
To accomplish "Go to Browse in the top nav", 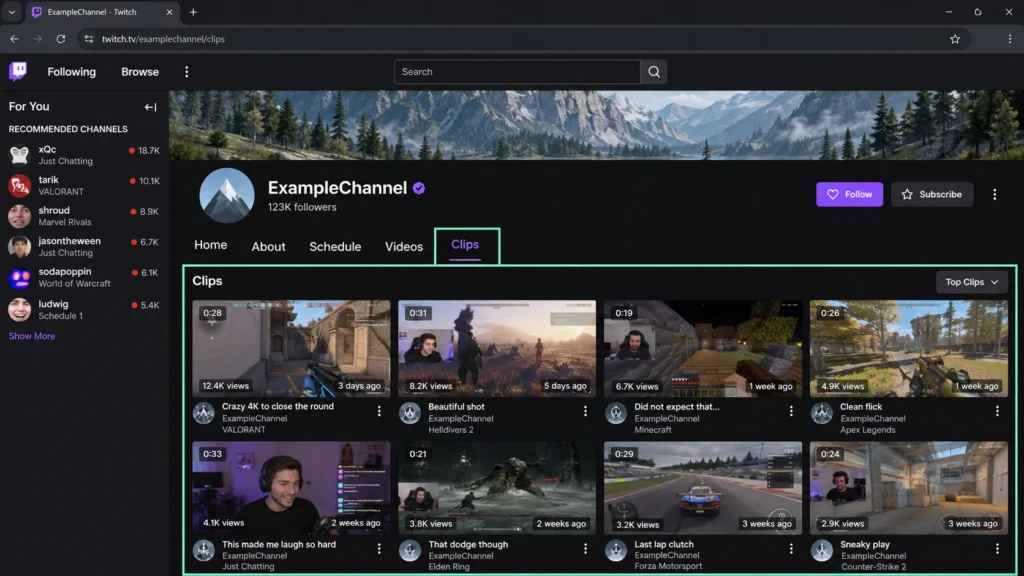I will [140, 72].
